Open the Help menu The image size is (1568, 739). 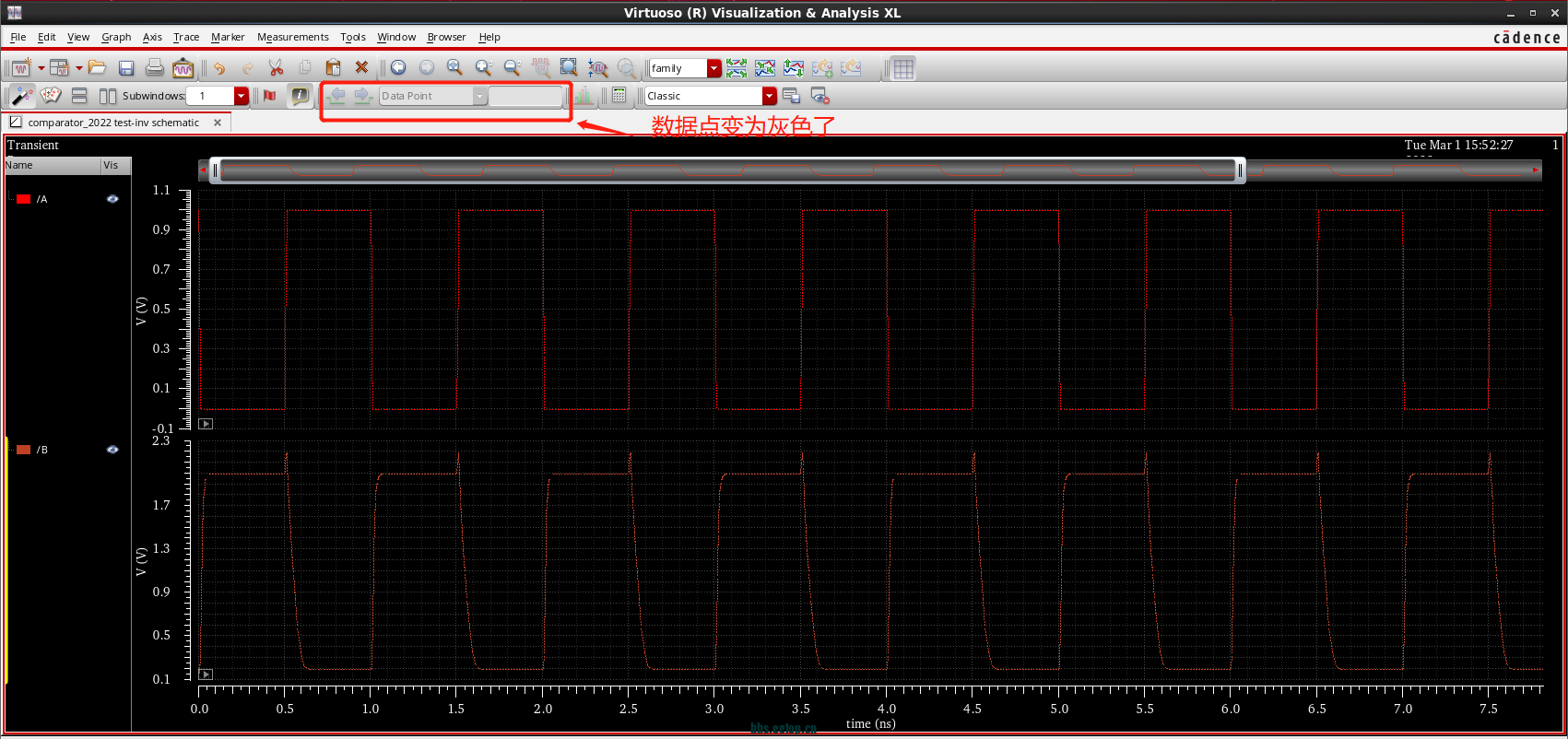point(489,37)
